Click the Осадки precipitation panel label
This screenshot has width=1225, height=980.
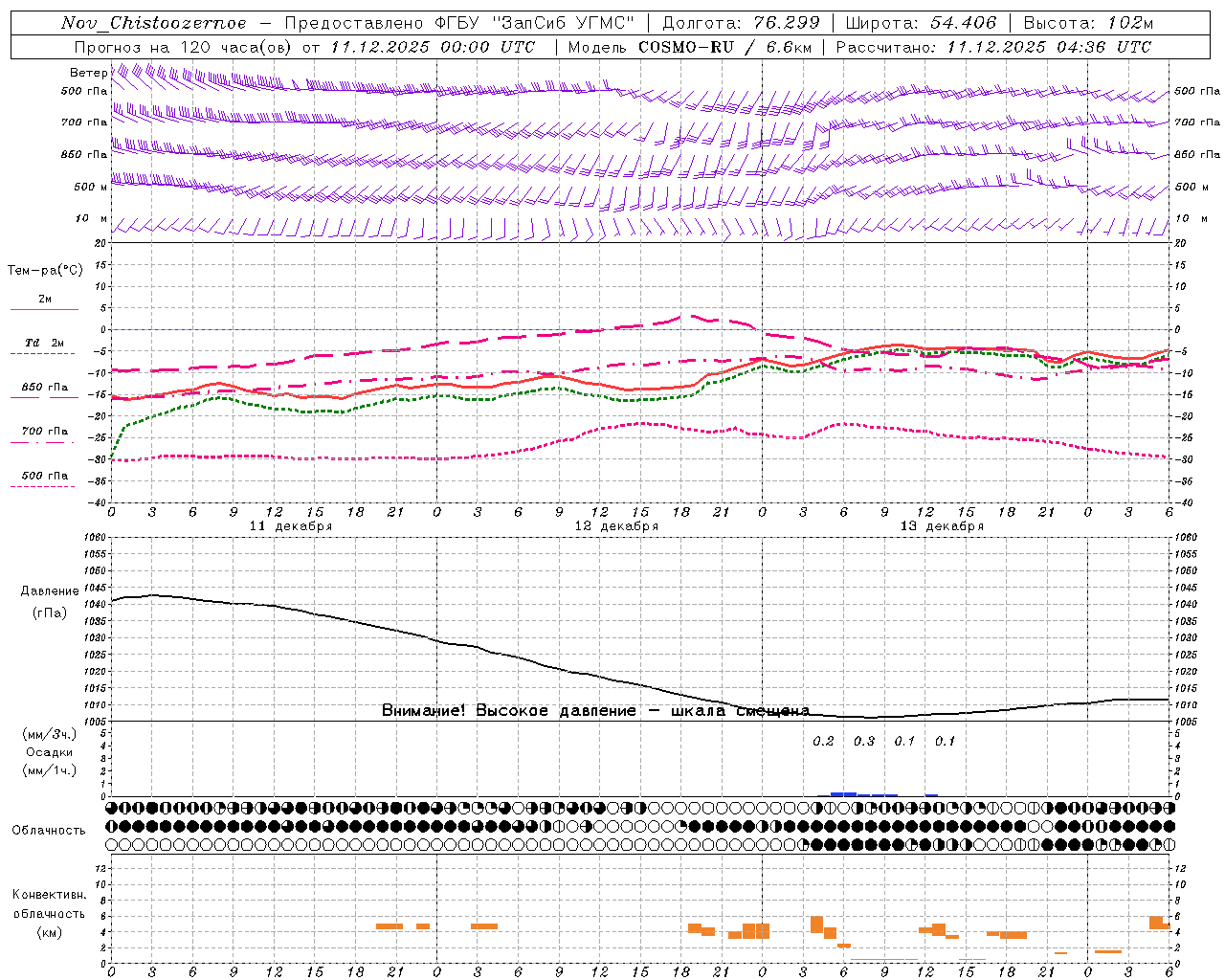point(50,752)
